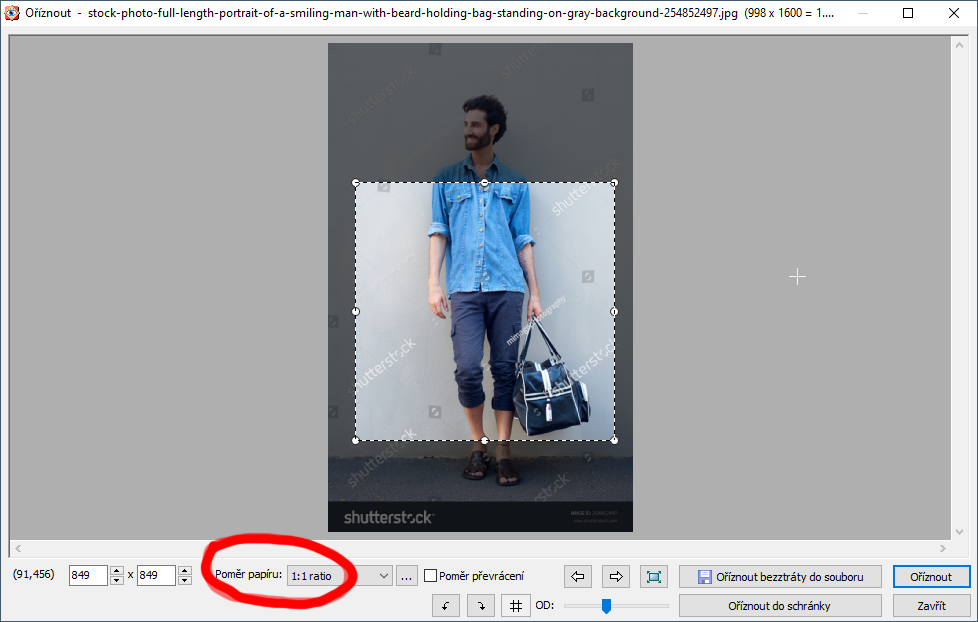Viewport: 978px width, 622px height.
Task: Enable the Poměr převrácení checkbox
Action: [431, 576]
